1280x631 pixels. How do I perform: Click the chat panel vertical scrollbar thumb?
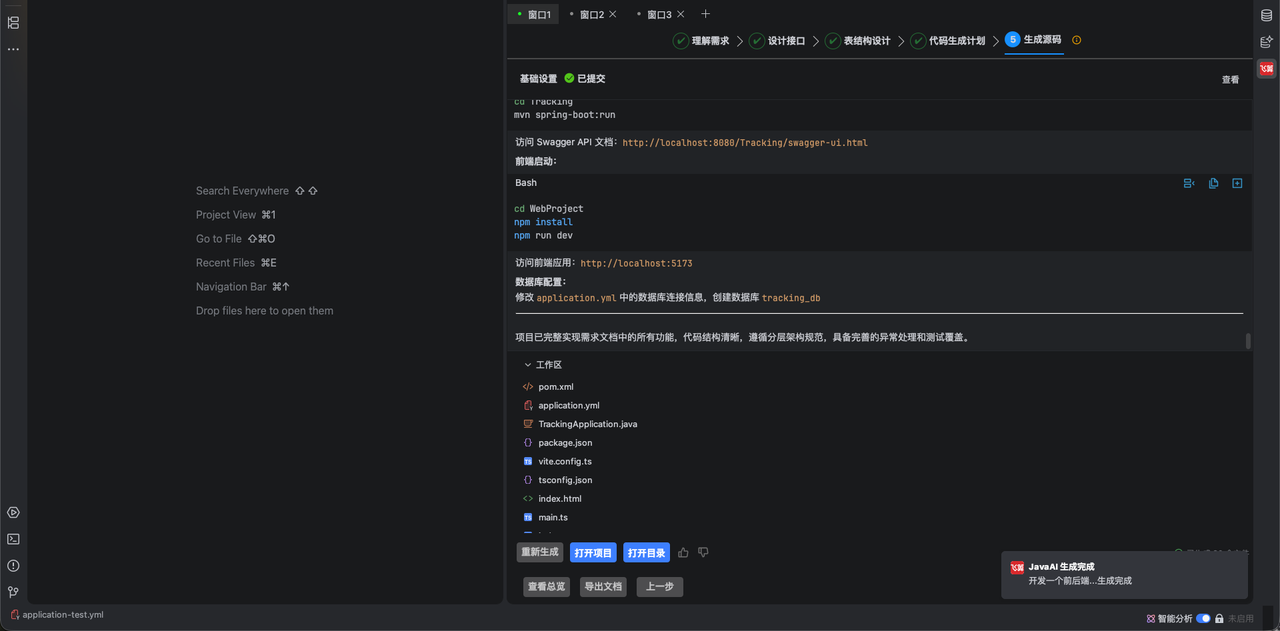[x=1248, y=341]
